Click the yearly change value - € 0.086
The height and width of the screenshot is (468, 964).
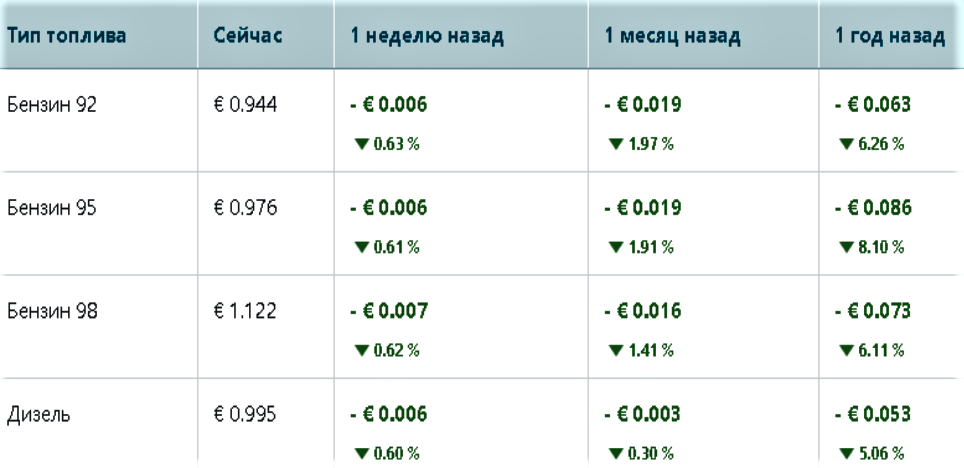coord(872,208)
